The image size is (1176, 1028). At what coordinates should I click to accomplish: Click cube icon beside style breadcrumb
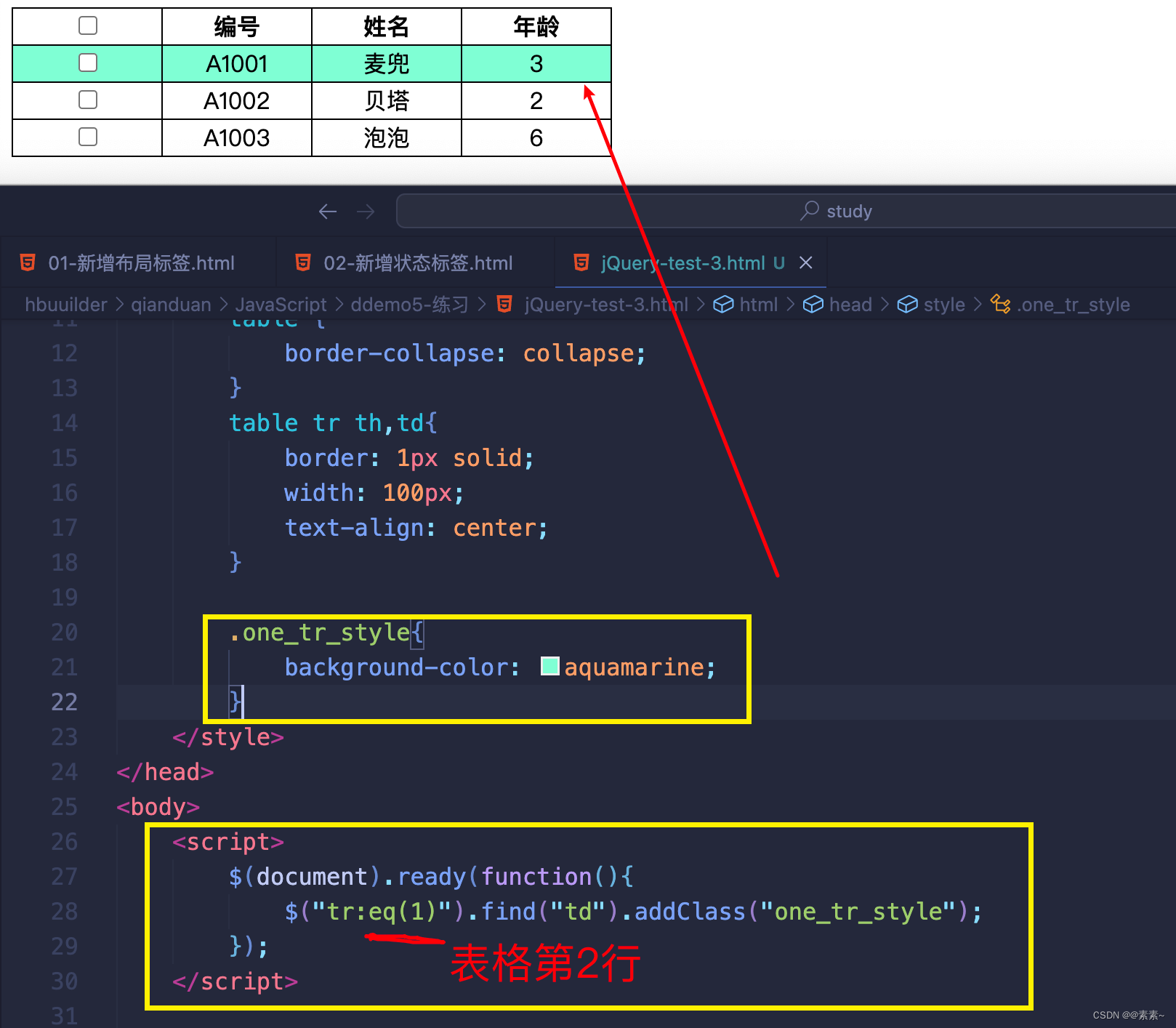tap(907, 305)
